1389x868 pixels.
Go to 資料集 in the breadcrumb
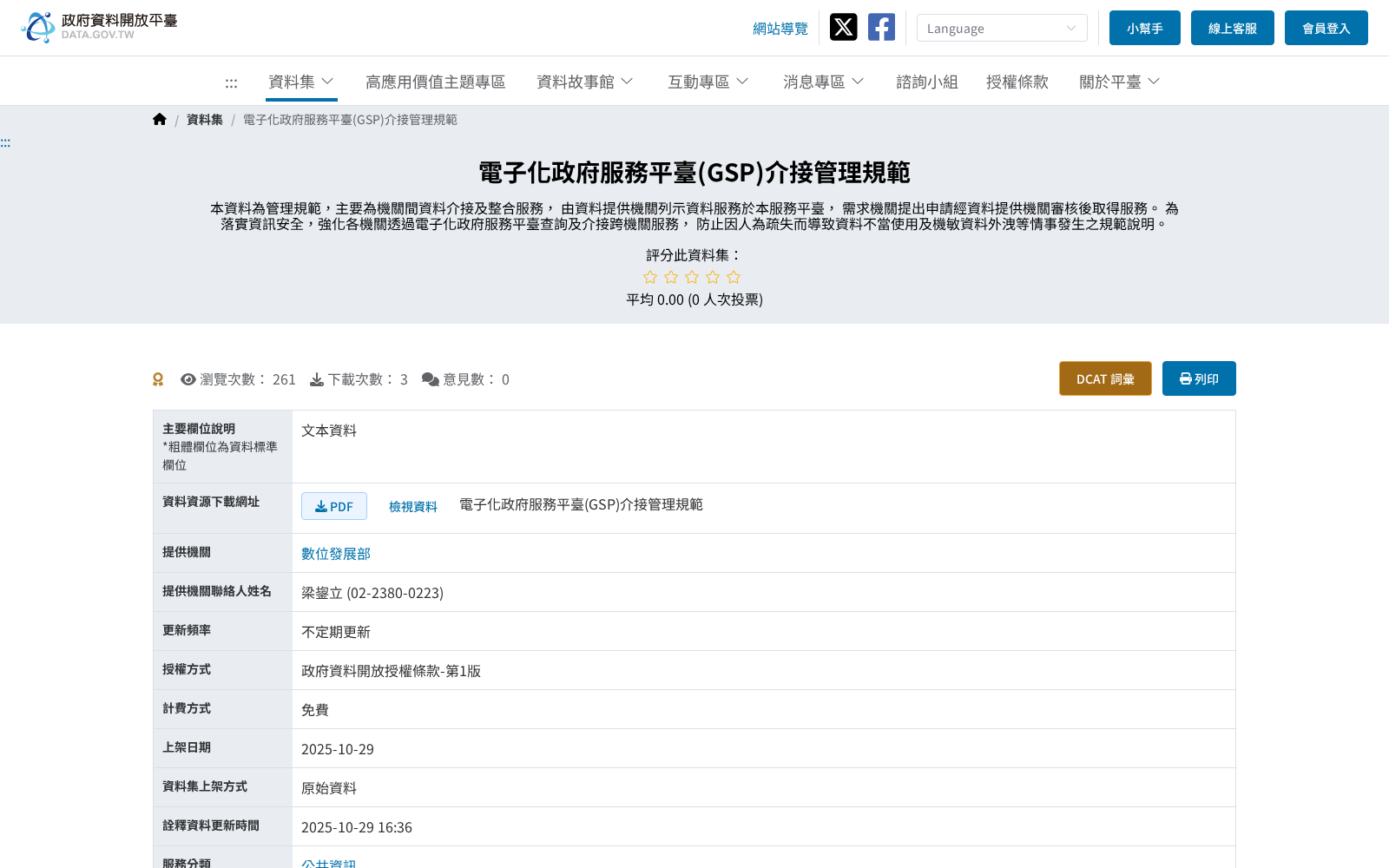tap(205, 120)
